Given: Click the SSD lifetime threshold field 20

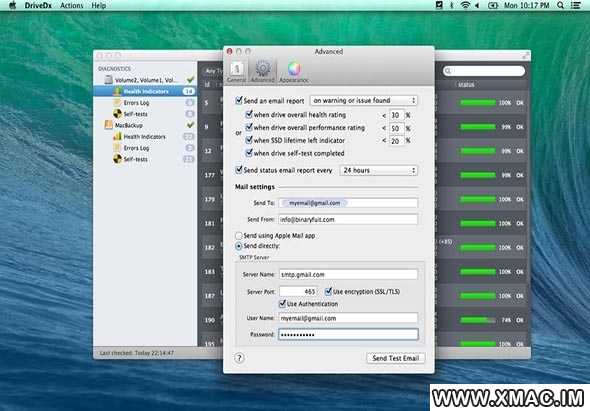Looking at the screenshot, I should pyautogui.click(x=397, y=141).
